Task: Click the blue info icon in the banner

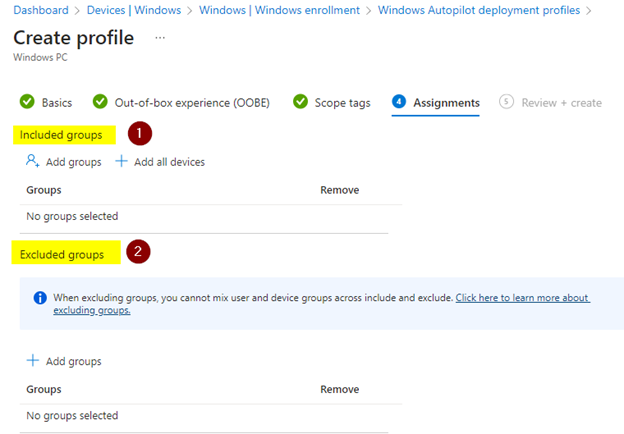Action: click(x=40, y=298)
